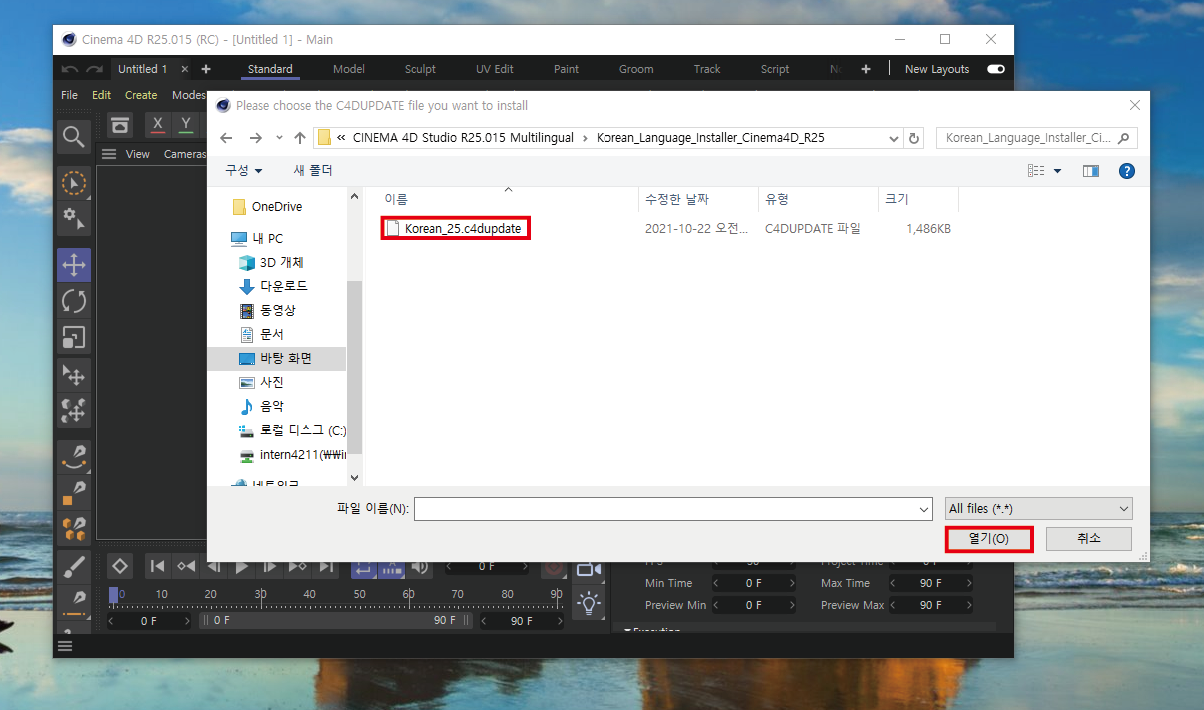Viewport: 1204px width, 710px height.
Task: Open the Create menu in Cinema 4D
Action: [x=141, y=95]
